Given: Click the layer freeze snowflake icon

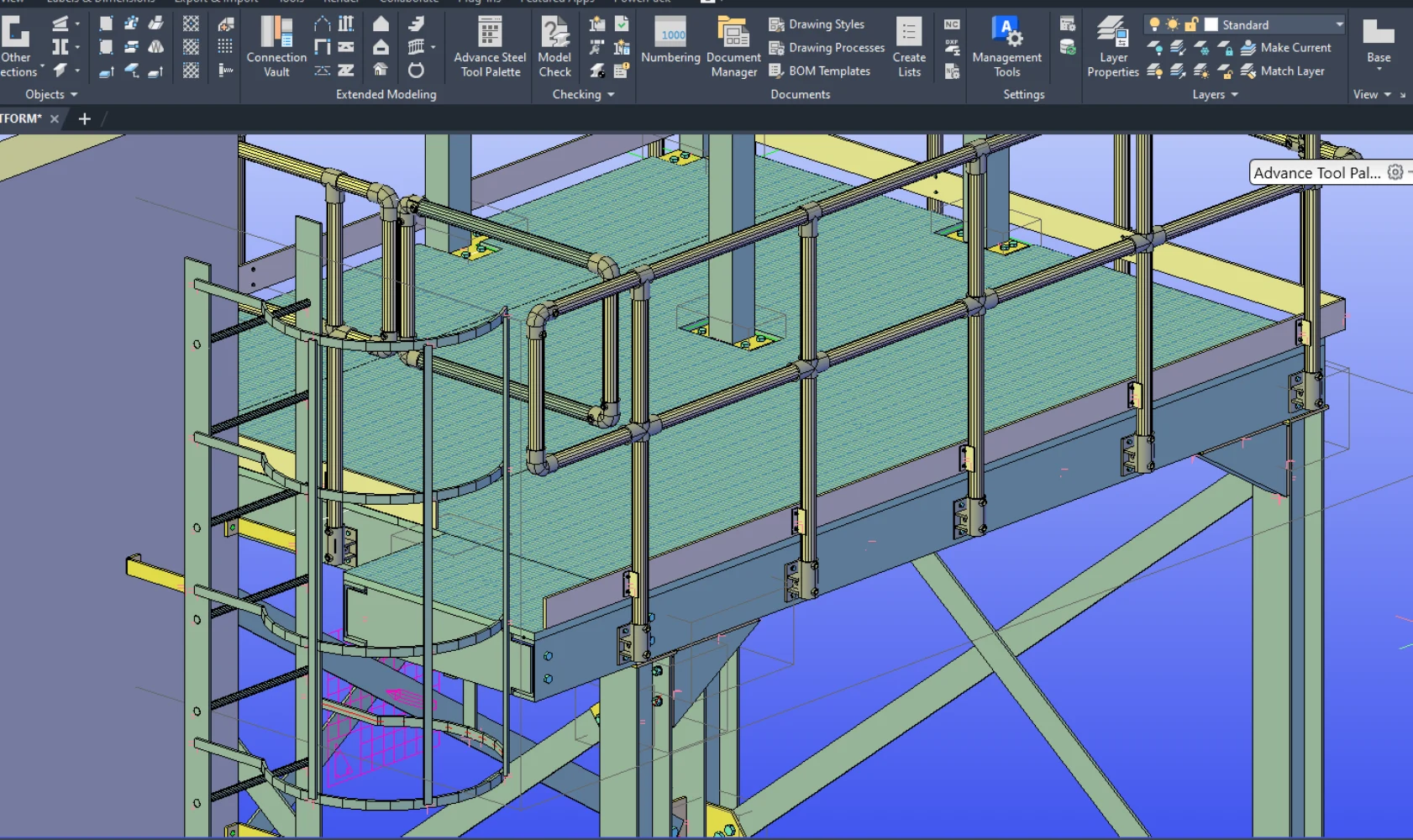Looking at the screenshot, I should click(1202, 48).
